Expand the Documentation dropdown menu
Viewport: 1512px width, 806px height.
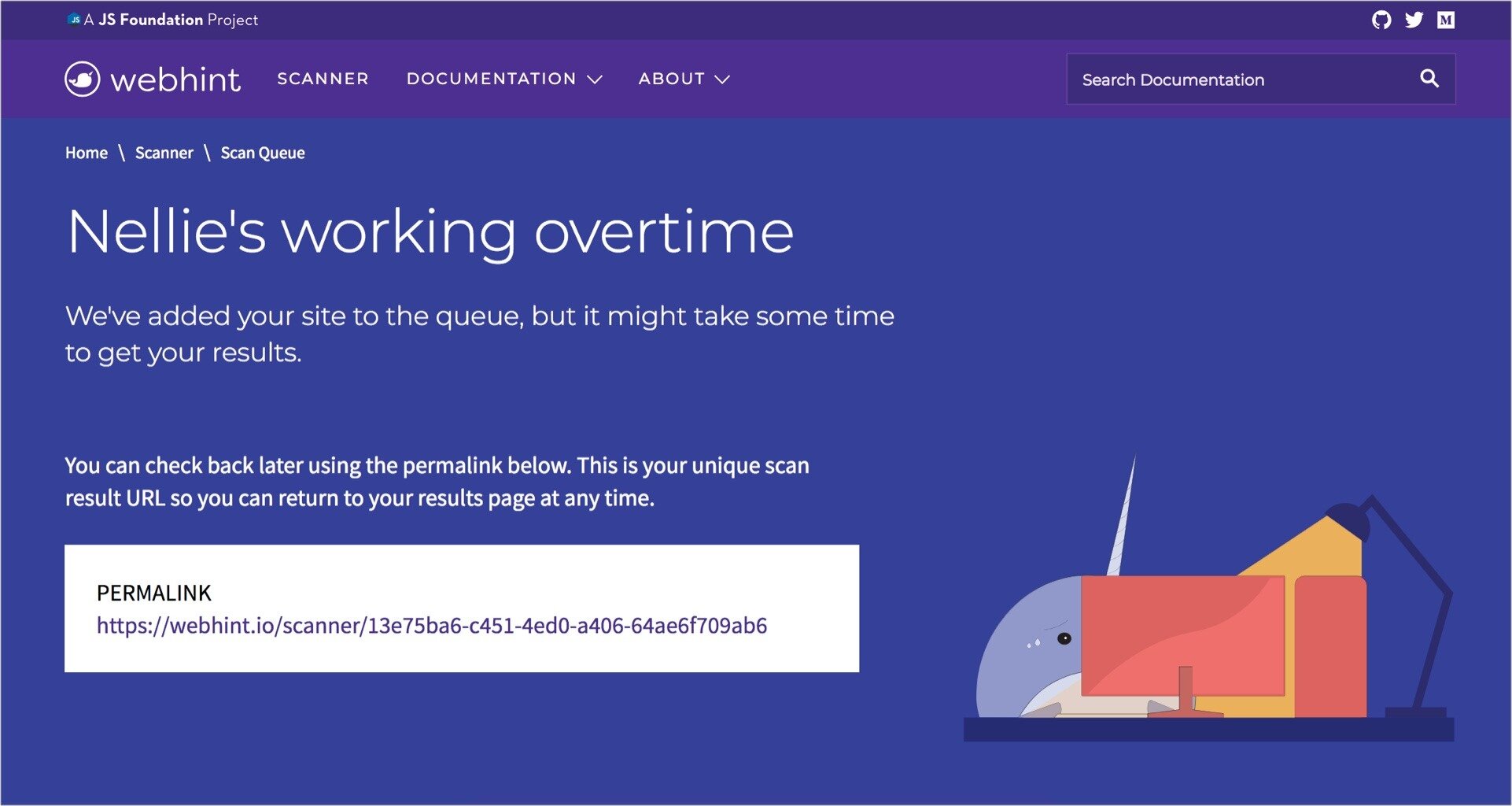(x=504, y=79)
